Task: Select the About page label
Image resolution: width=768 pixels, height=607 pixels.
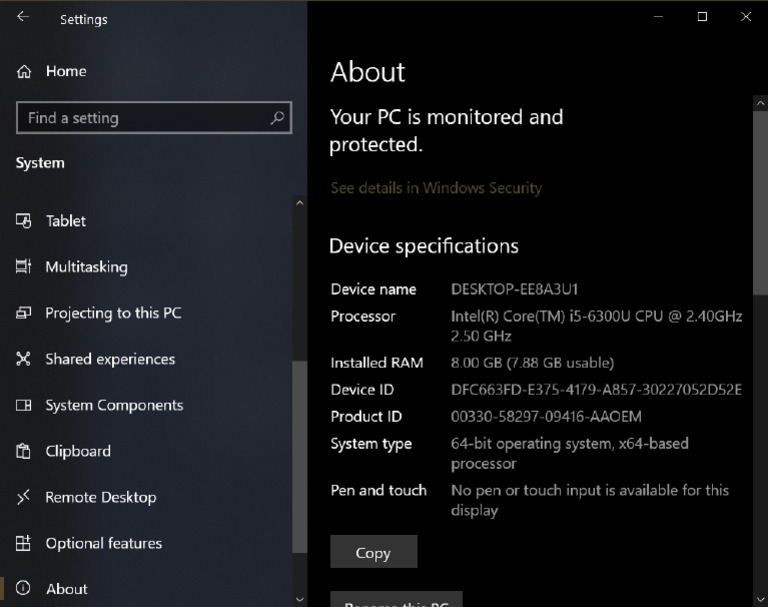Action: tap(67, 589)
